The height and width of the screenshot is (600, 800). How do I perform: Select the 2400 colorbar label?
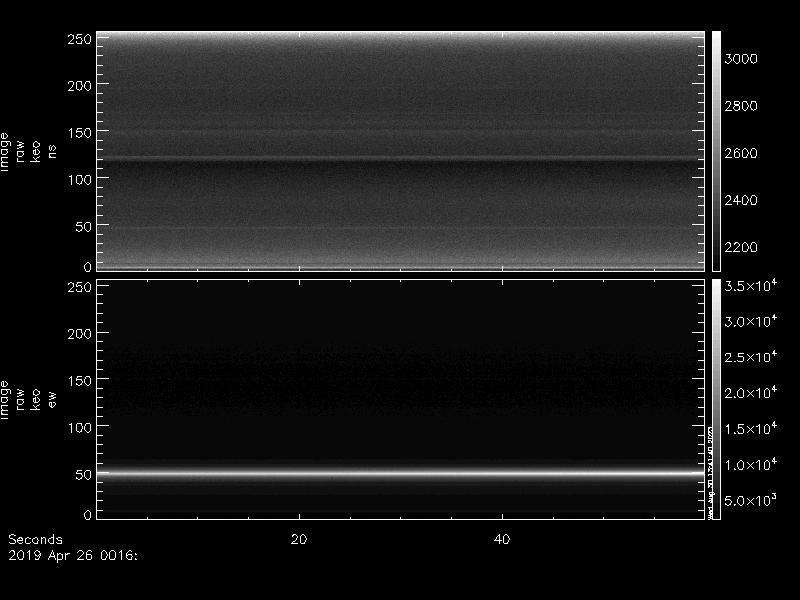pos(741,200)
